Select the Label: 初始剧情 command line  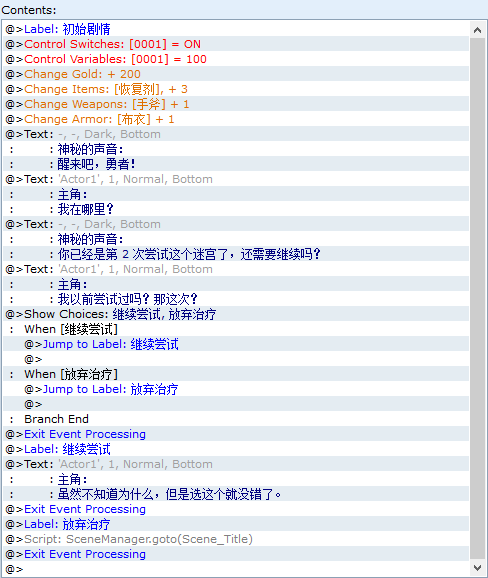[236, 29]
